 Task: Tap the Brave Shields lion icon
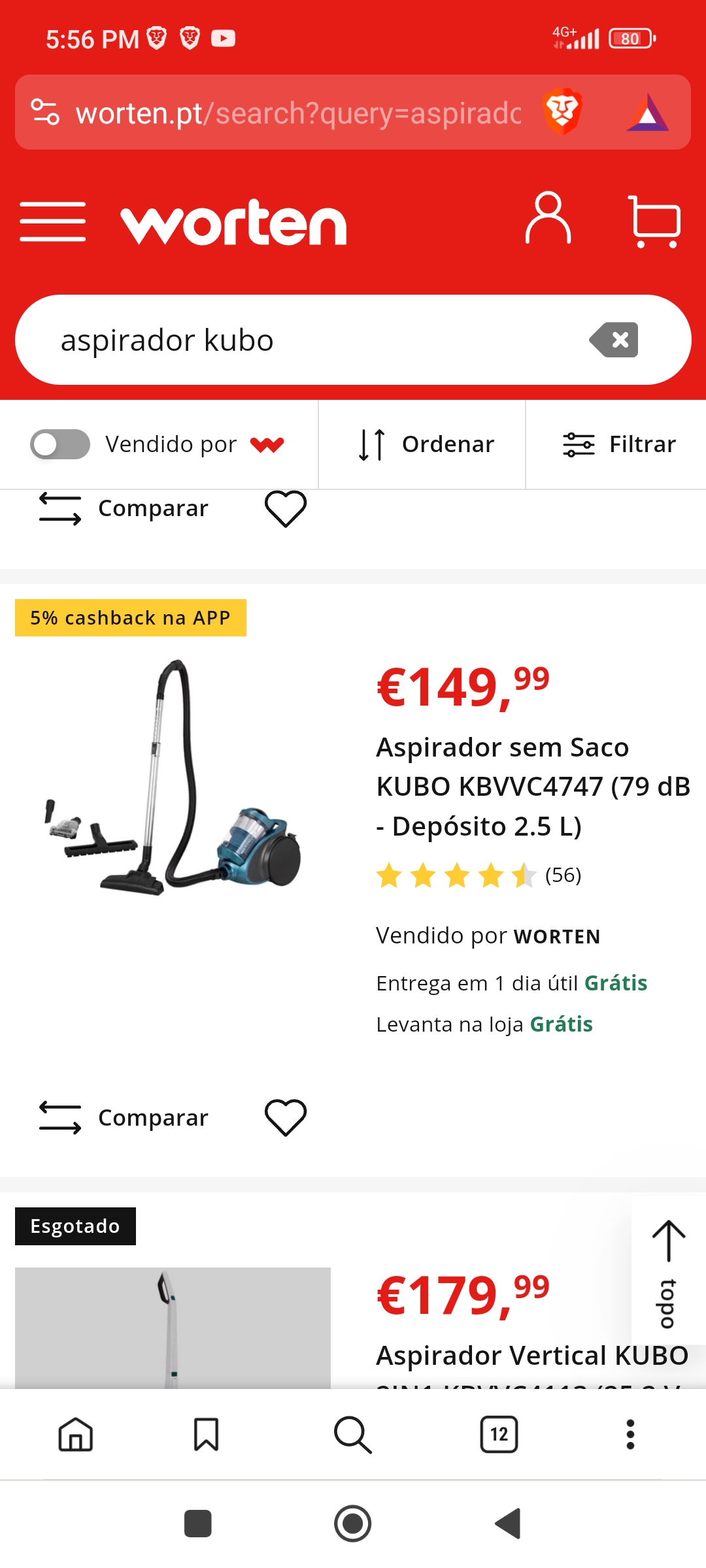(x=562, y=112)
